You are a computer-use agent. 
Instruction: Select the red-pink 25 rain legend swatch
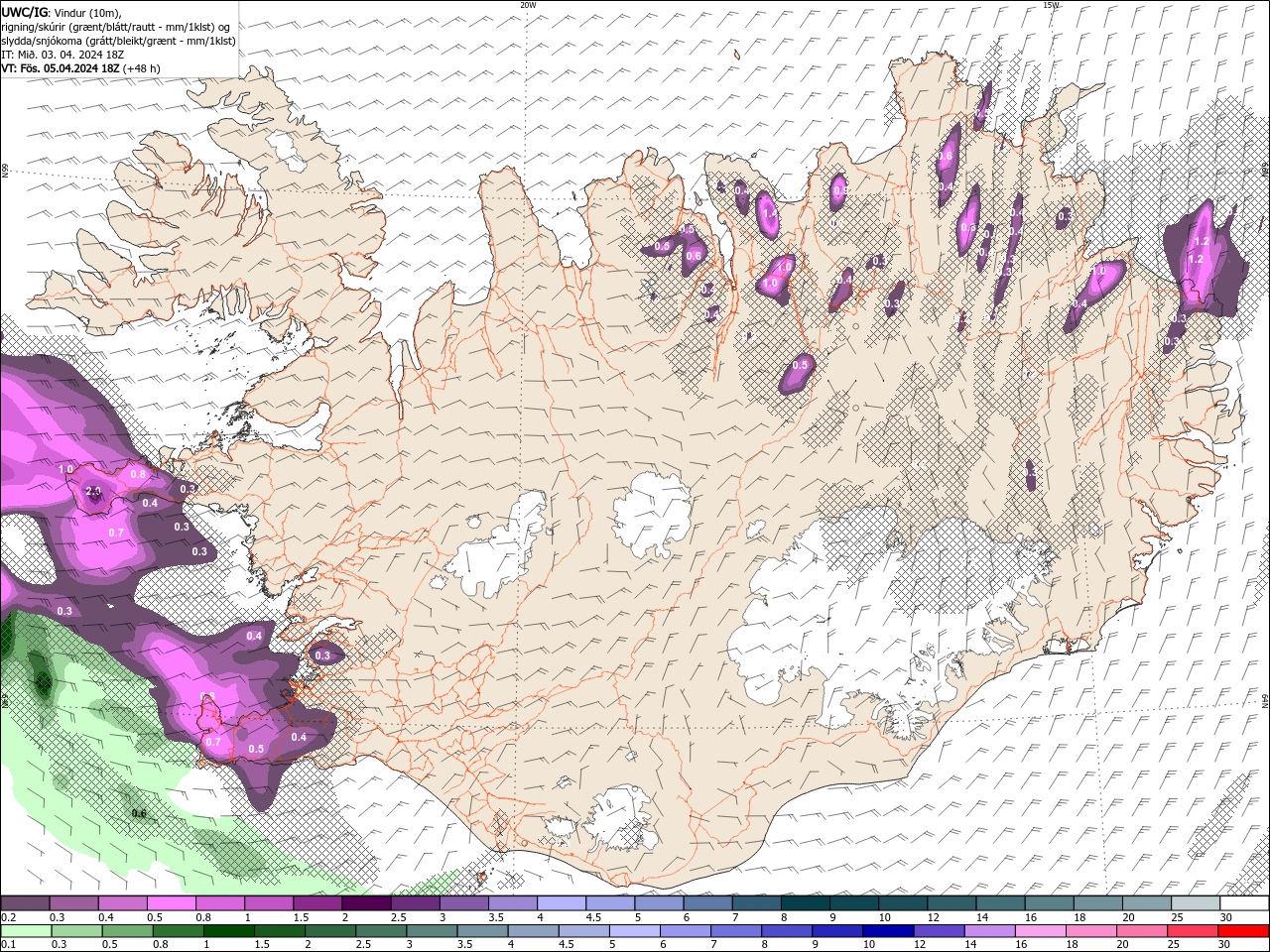pos(1191,931)
